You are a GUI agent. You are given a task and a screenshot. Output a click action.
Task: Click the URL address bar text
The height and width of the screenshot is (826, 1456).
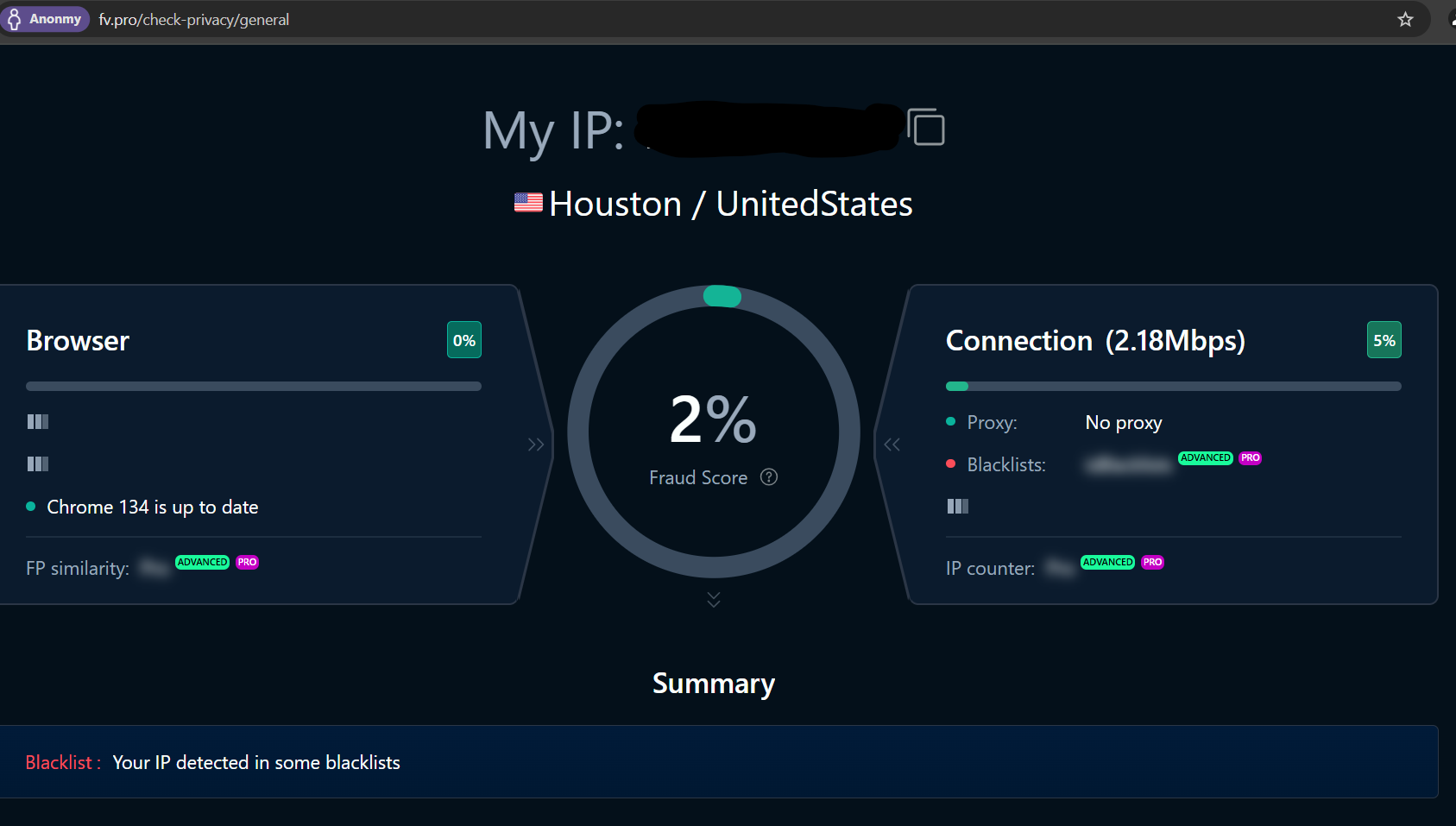(194, 20)
